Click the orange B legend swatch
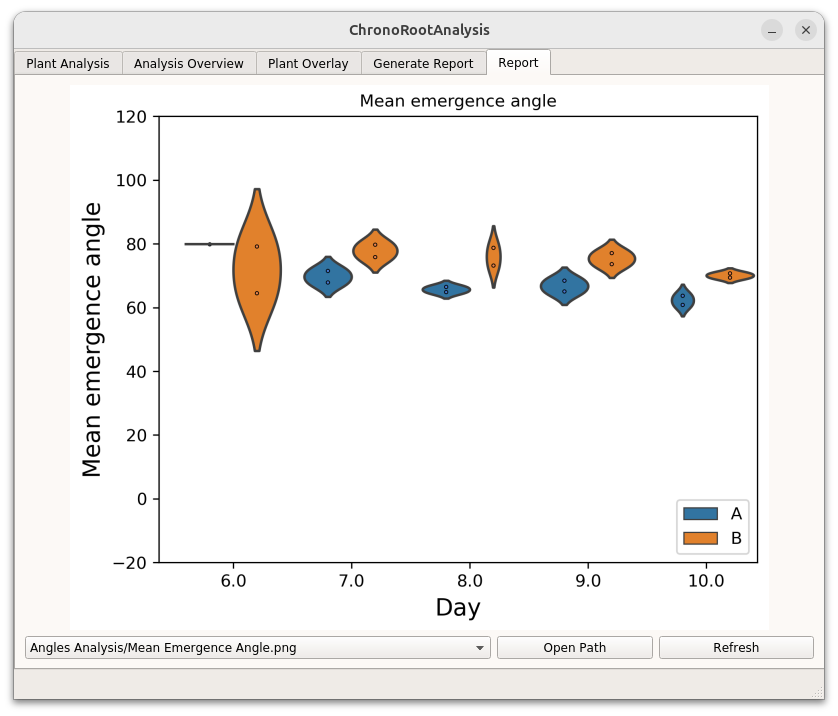The image size is (838, 716). (700, 539)
